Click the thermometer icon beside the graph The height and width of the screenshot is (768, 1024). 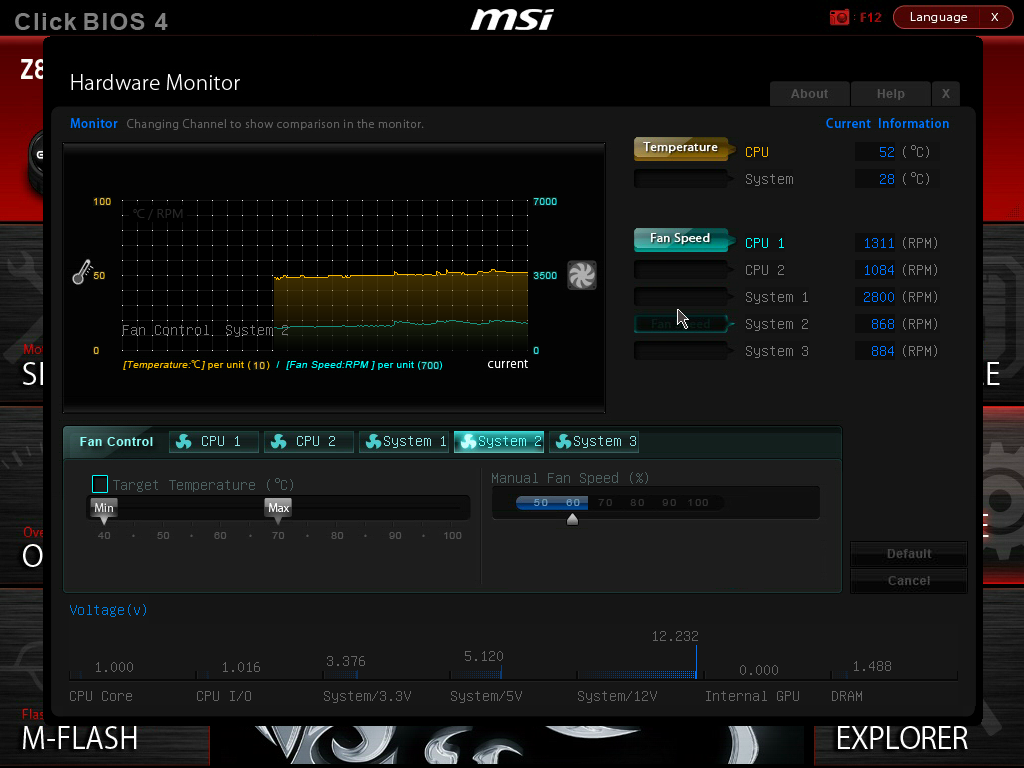pos(82,272)
